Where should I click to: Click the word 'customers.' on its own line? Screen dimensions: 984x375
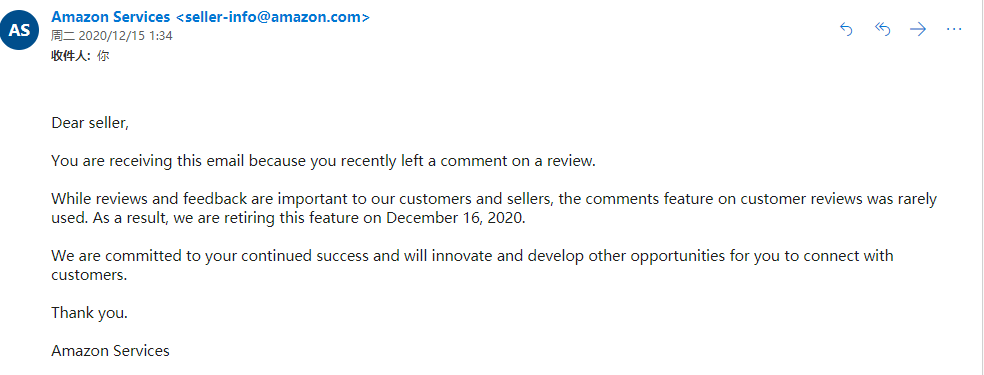pyautogui.click(x=89, y=275)
